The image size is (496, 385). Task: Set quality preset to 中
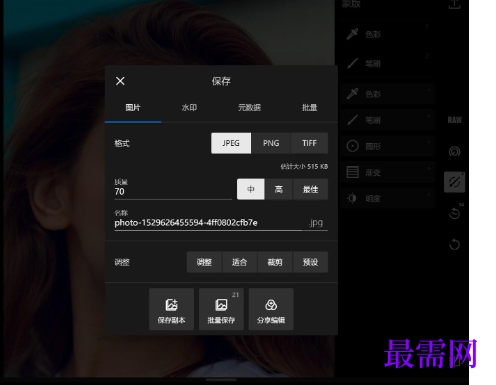click(x=251, y=189)
